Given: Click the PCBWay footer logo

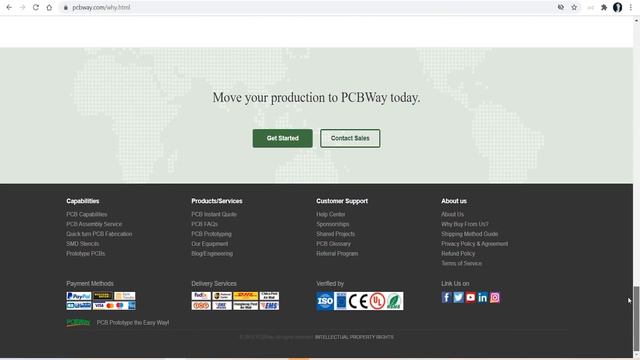Looking at the screenshot, I should 78,322.
